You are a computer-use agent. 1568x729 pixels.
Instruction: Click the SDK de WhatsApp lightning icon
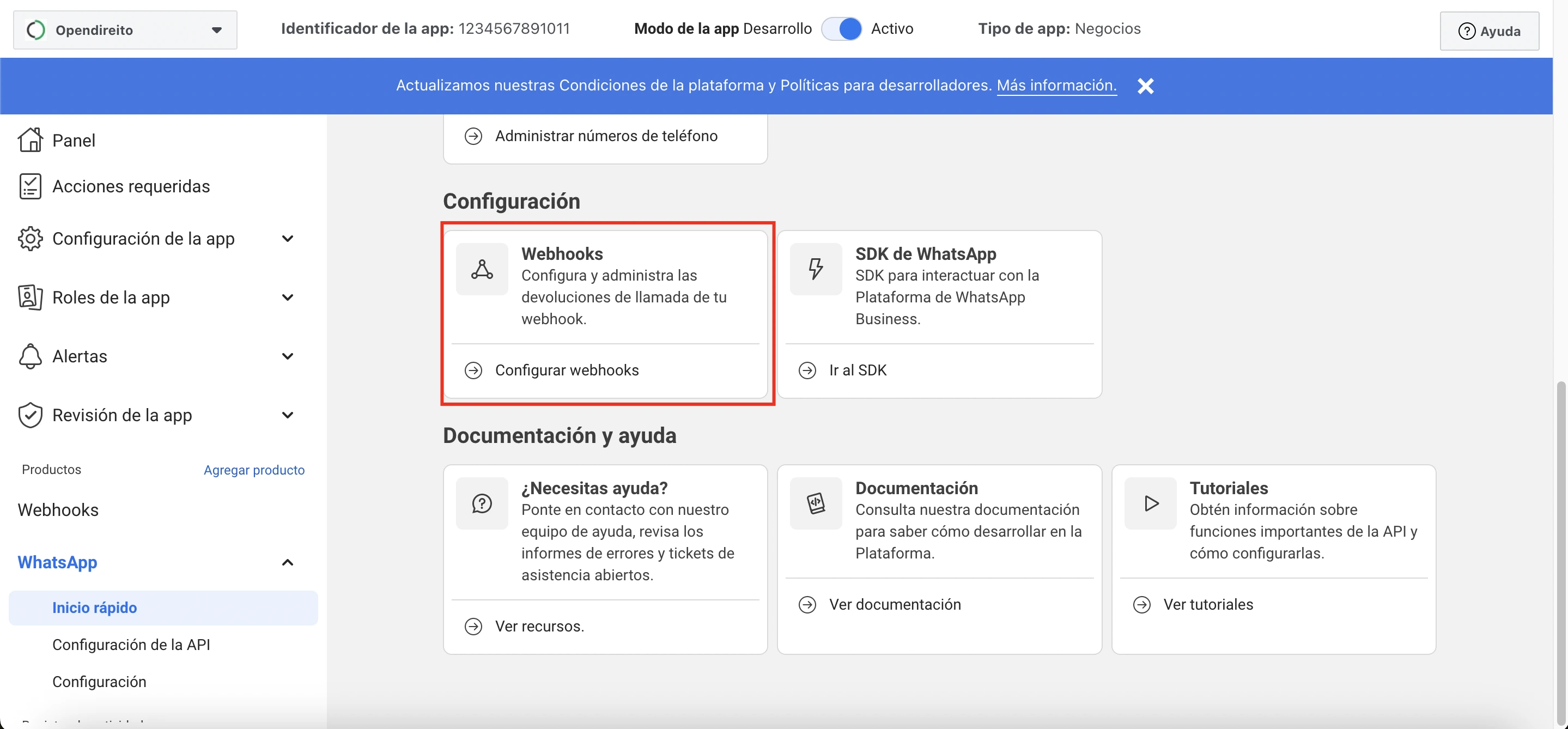[815, 269]
